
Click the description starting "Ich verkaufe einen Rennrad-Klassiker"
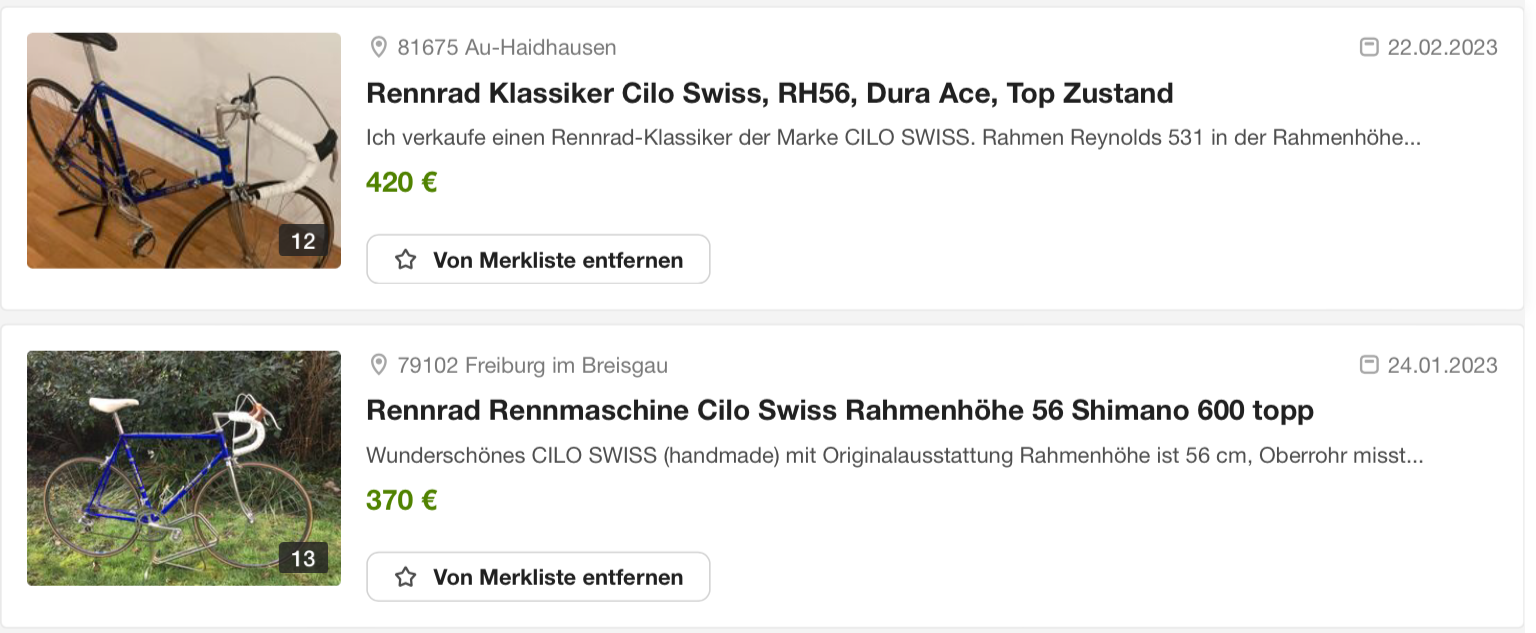coord(893,138)
